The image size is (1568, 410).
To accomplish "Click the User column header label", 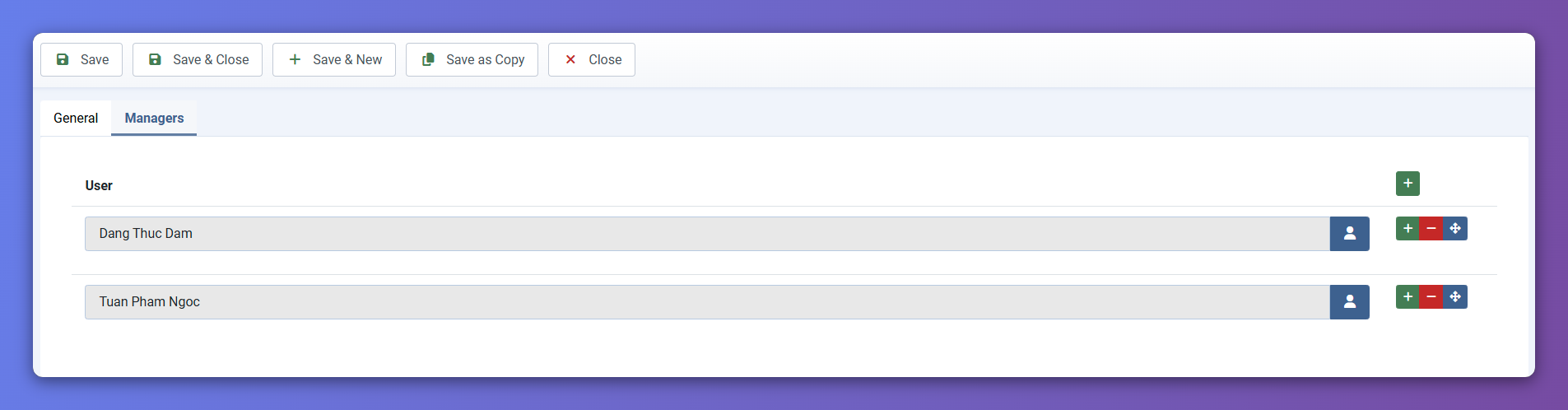I will click(99, 185).
